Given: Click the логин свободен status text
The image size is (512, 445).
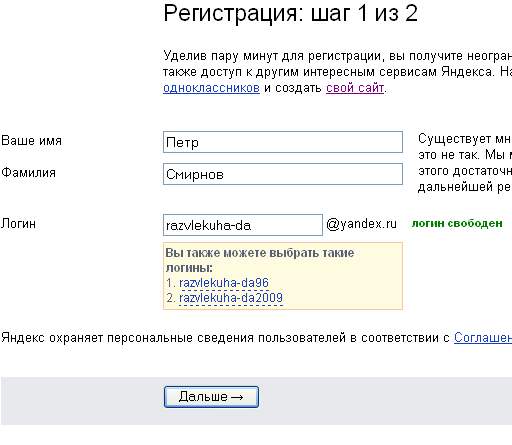Looking at the screenshot, I should (x=457, y=223).
